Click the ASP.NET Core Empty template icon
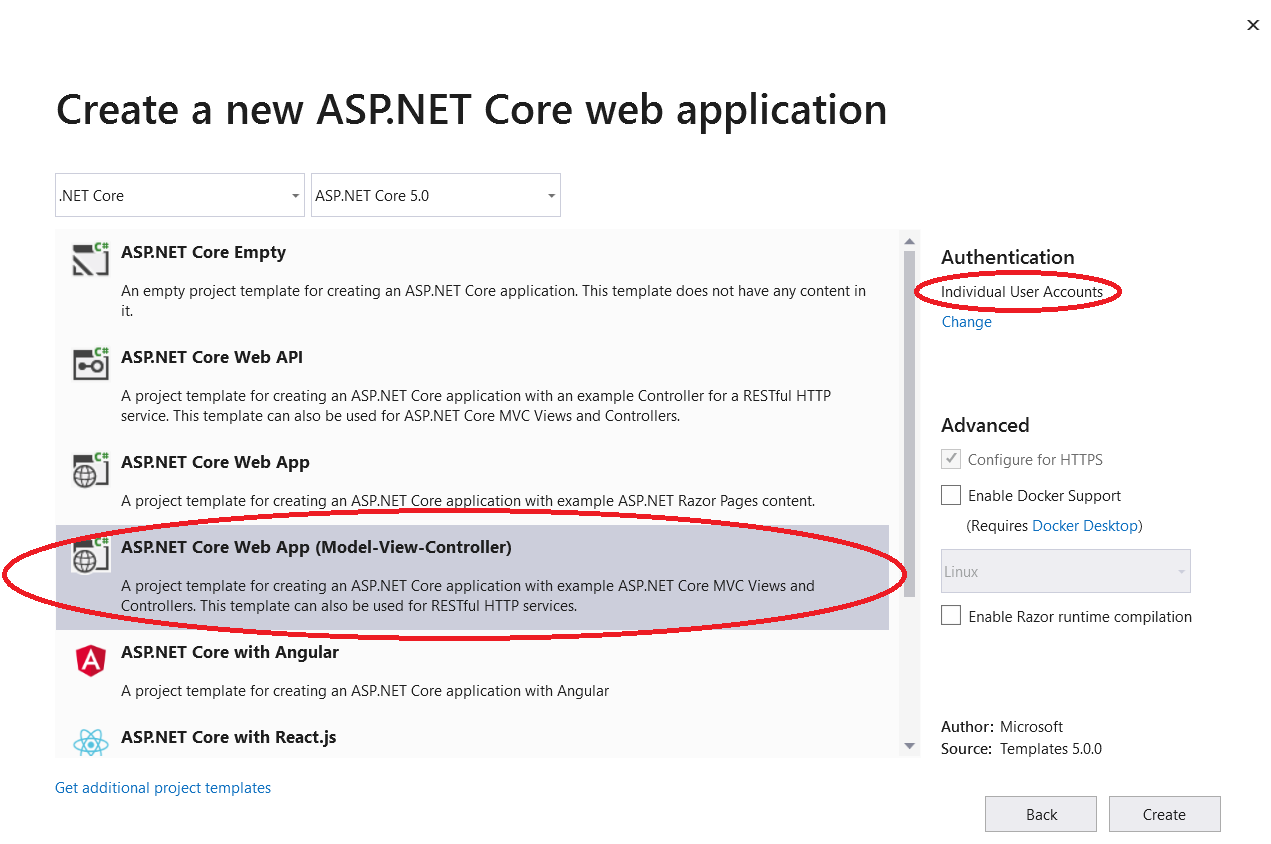This screenshot has height=844, width=1271. point(90,259)
